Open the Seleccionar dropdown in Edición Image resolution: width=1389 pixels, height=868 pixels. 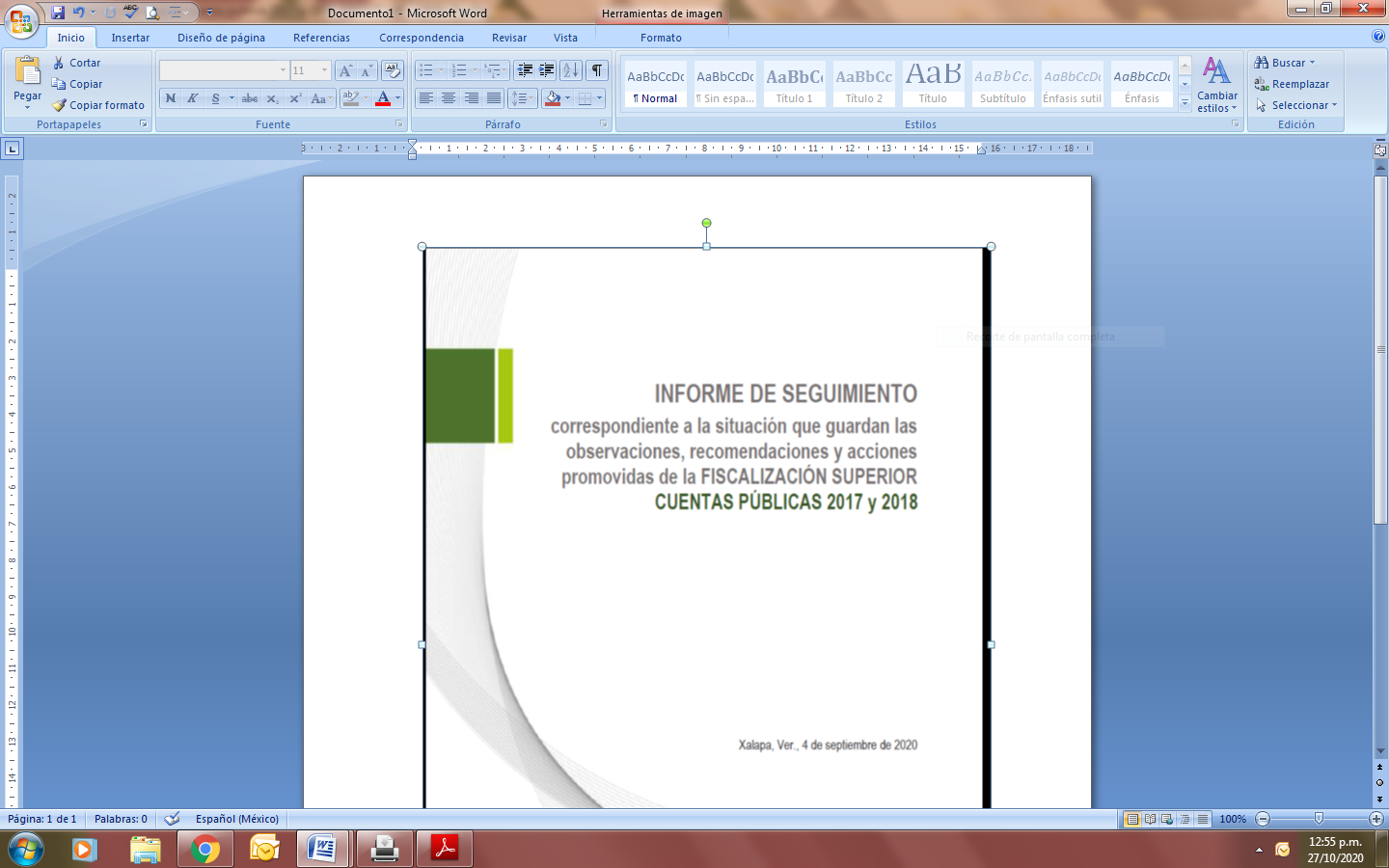coord(1297,105)
